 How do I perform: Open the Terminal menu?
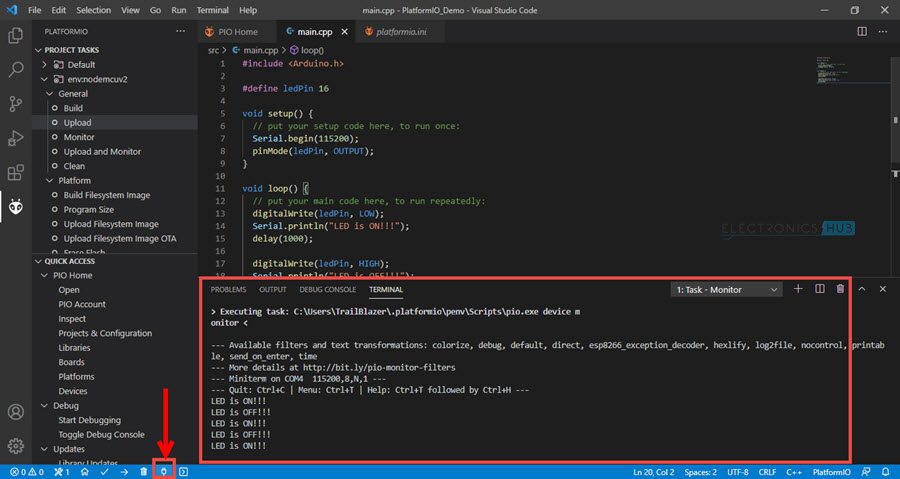click(212, 10)
